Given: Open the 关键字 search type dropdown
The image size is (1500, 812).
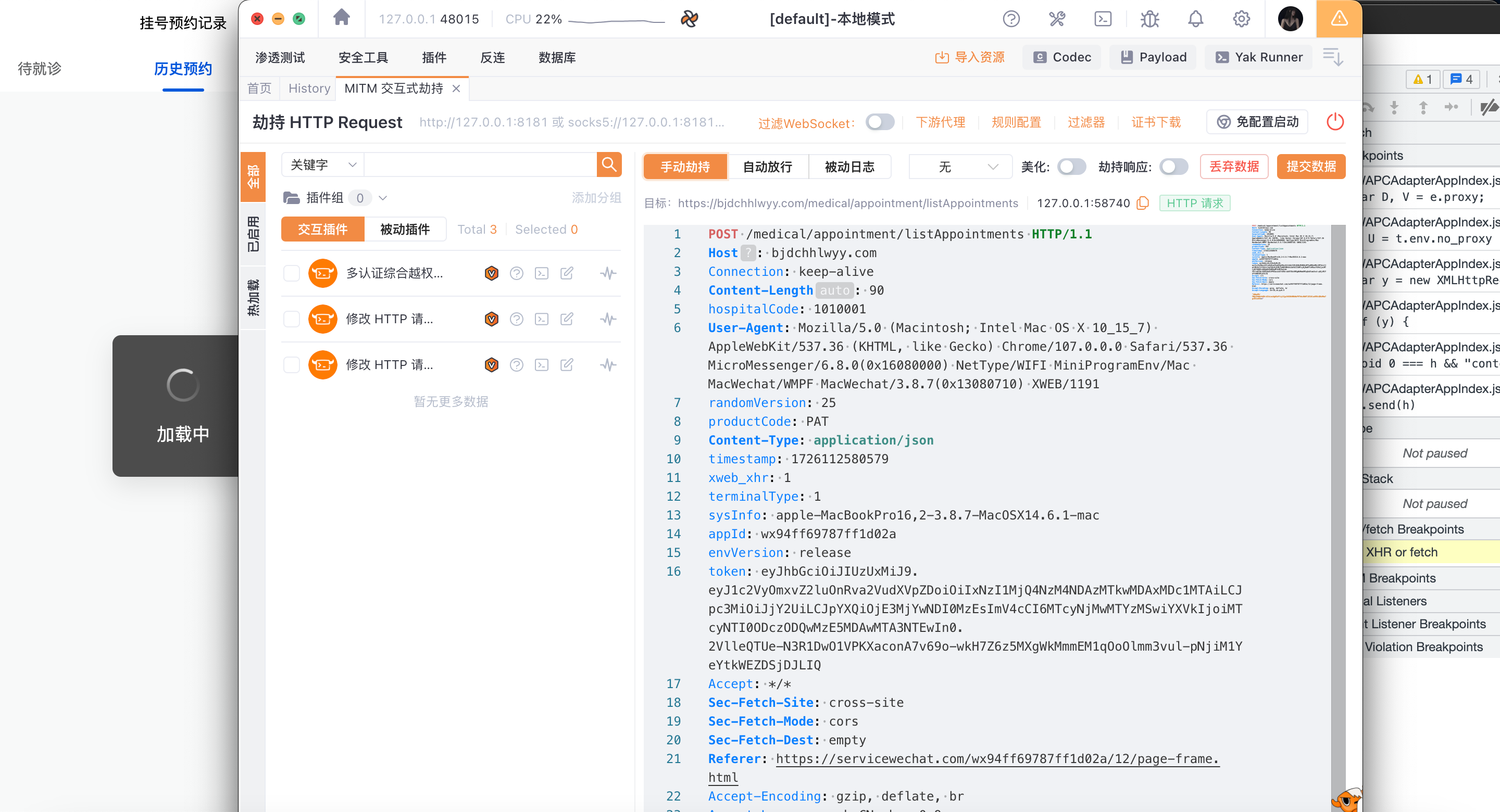Looking at the screenshot, I should tap(322, 164).
